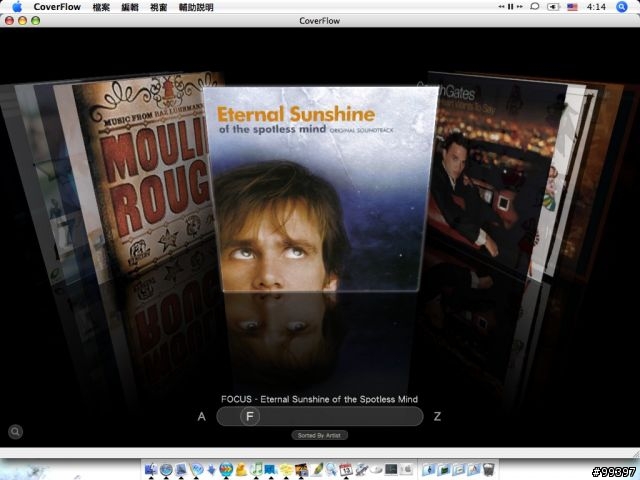Click the FOCUS - Eternal Sunshine title text
The image size is (640, 480).
coord(319,399)
